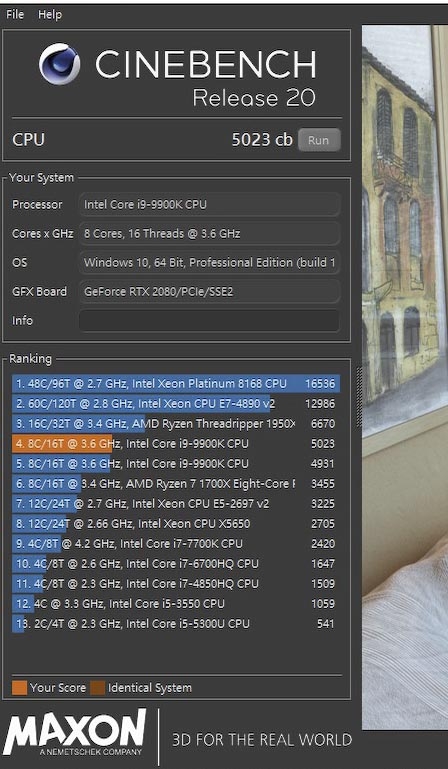
Task: Select ranking row Xeon CPU E5-2697 v2
Action: pyautogui.click(x=176, y=504)
